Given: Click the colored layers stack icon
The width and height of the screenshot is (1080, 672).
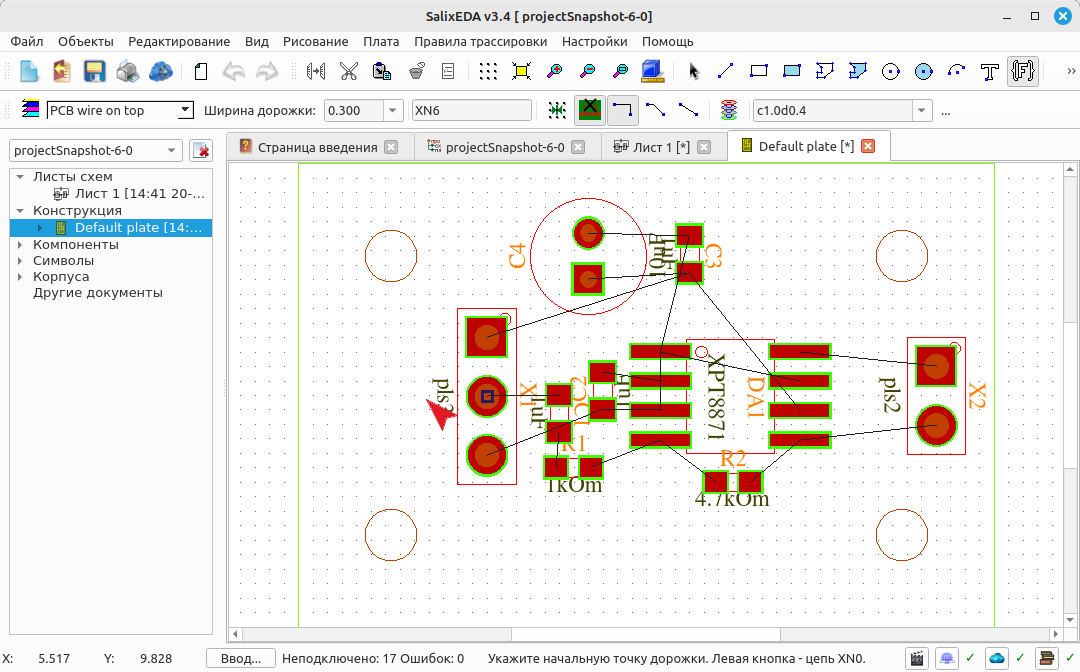Looking at the screenshot, I should (30, 110).
